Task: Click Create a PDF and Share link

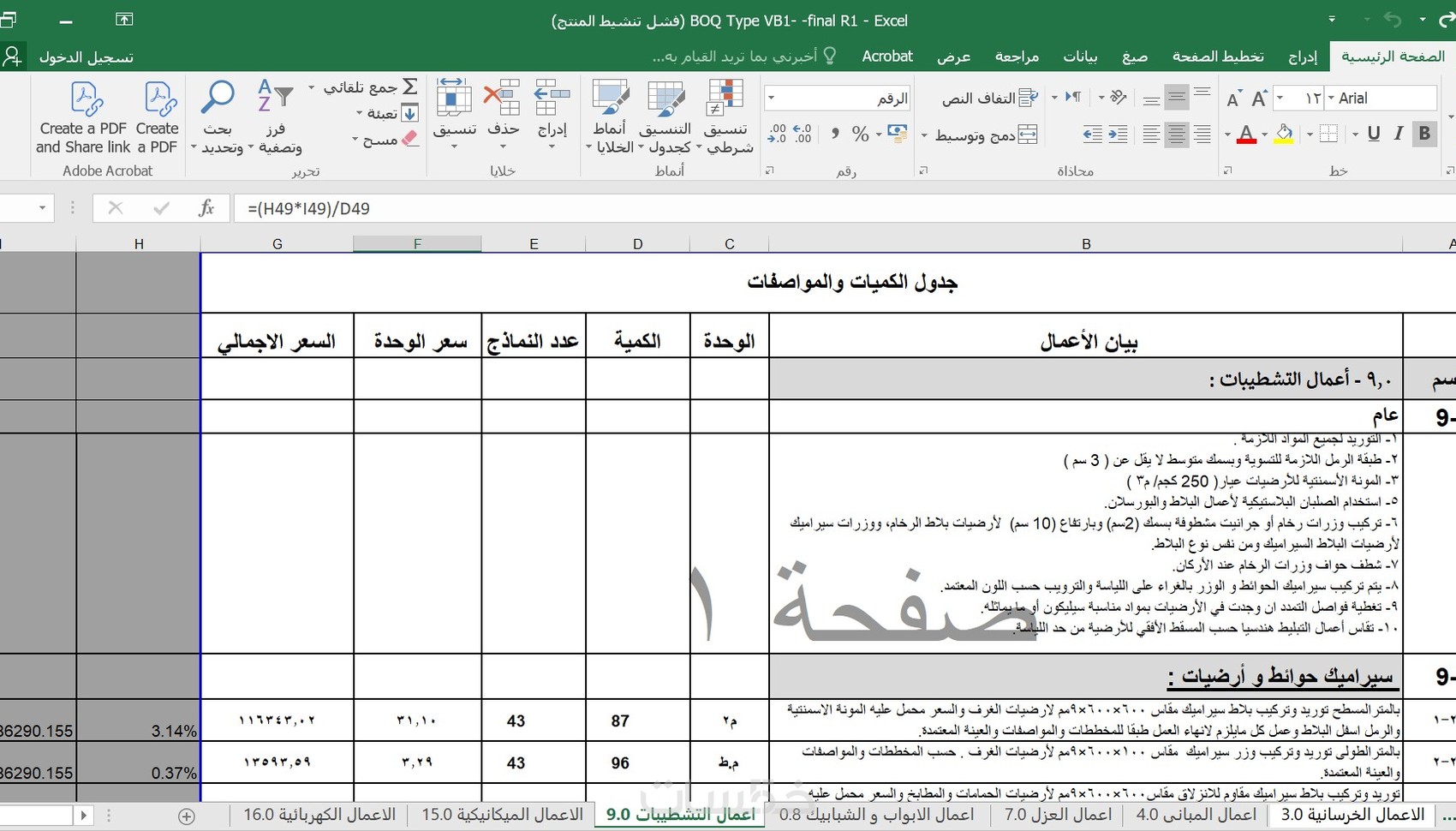Action: tap(83, 117)
